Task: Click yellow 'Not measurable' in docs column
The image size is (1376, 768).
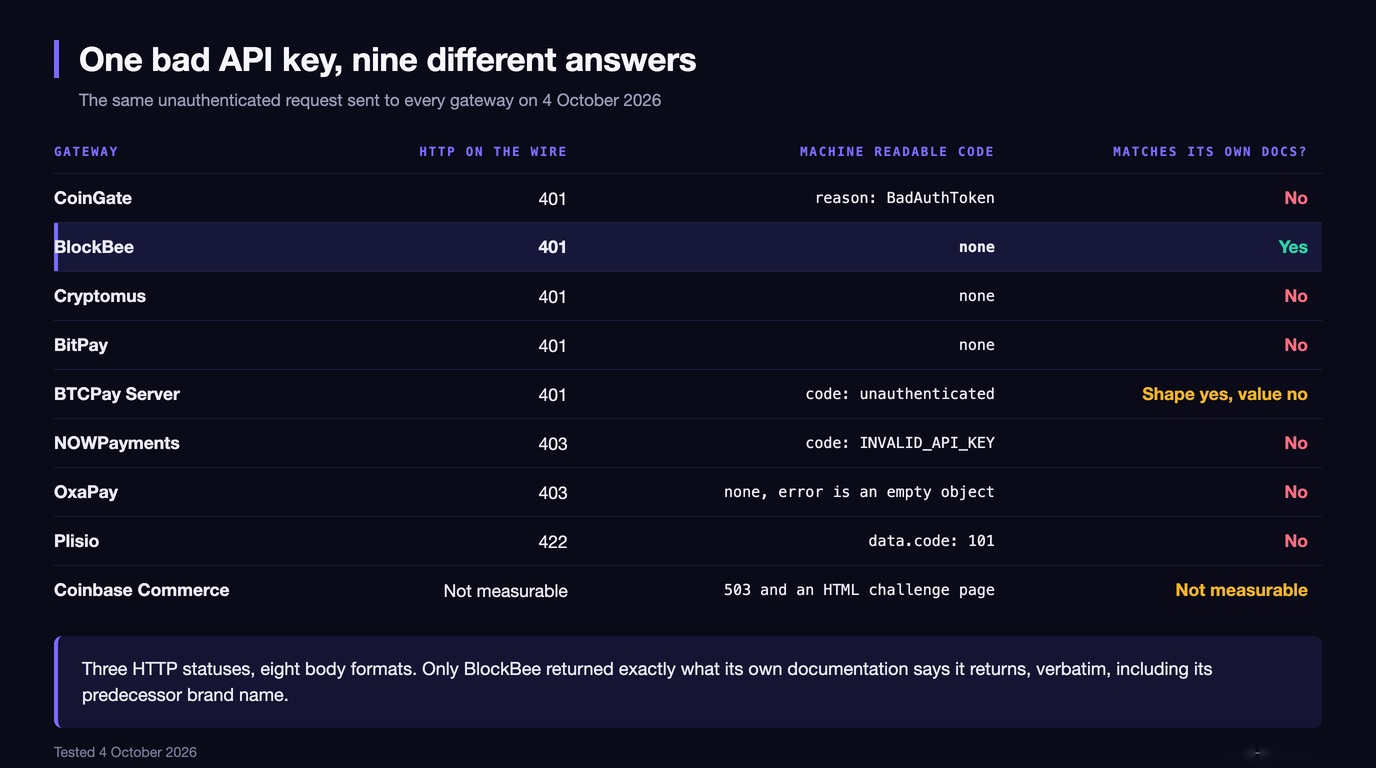Action: (1241, 590)
